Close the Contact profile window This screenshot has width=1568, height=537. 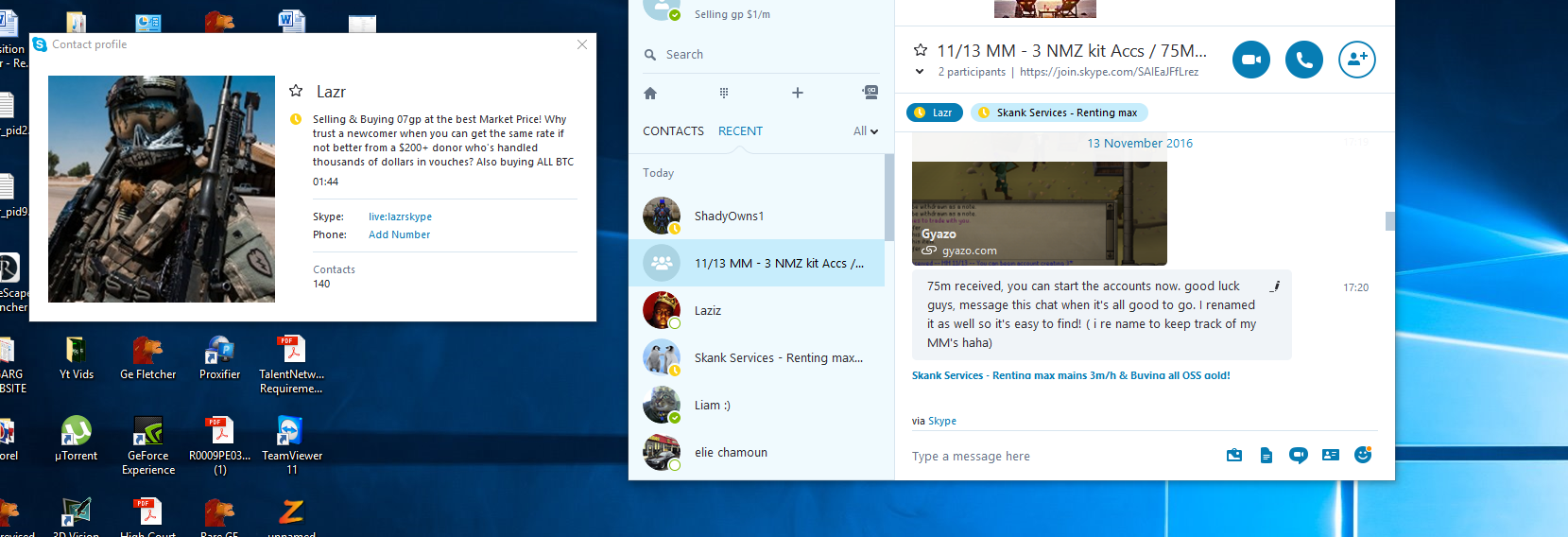[582, 44]
